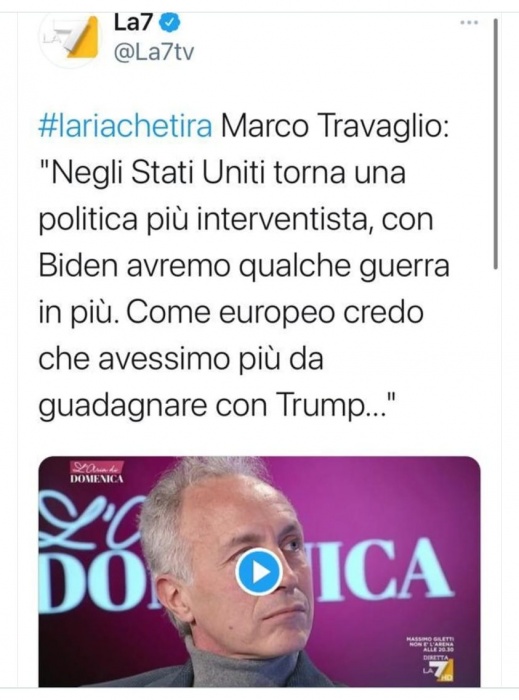Click the tweet line starting with Negli Stati Uniti
The width and height of the screenshot is (519, 700).
coord(222,173)
